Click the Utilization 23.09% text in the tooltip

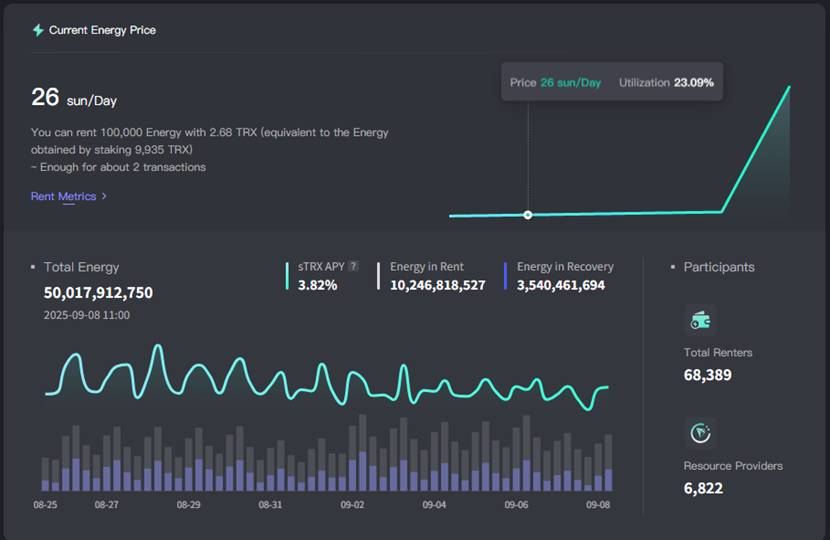coord(666,82)
